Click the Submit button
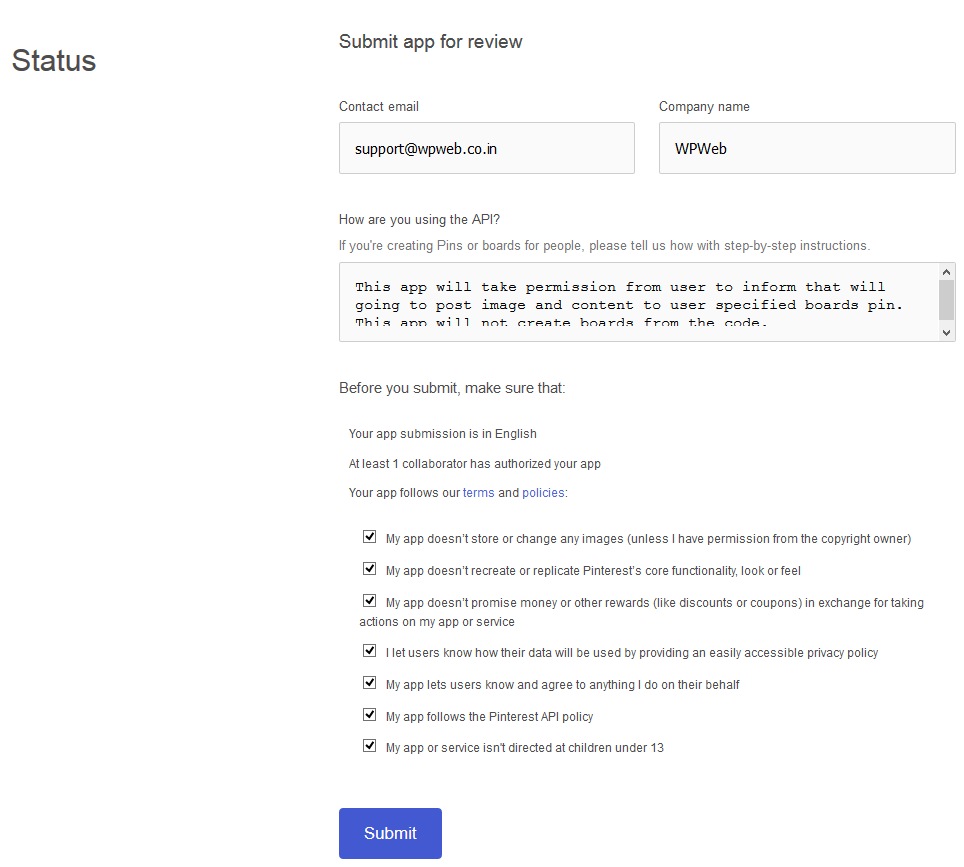 390,833
